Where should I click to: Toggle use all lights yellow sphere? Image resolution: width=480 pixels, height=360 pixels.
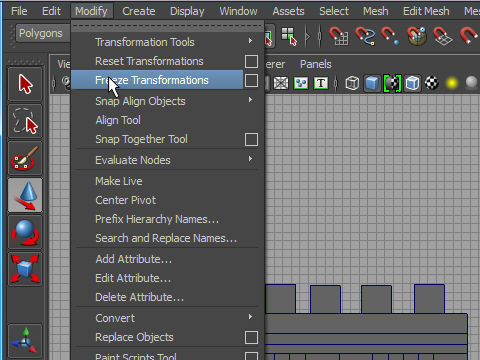[452, 83]
